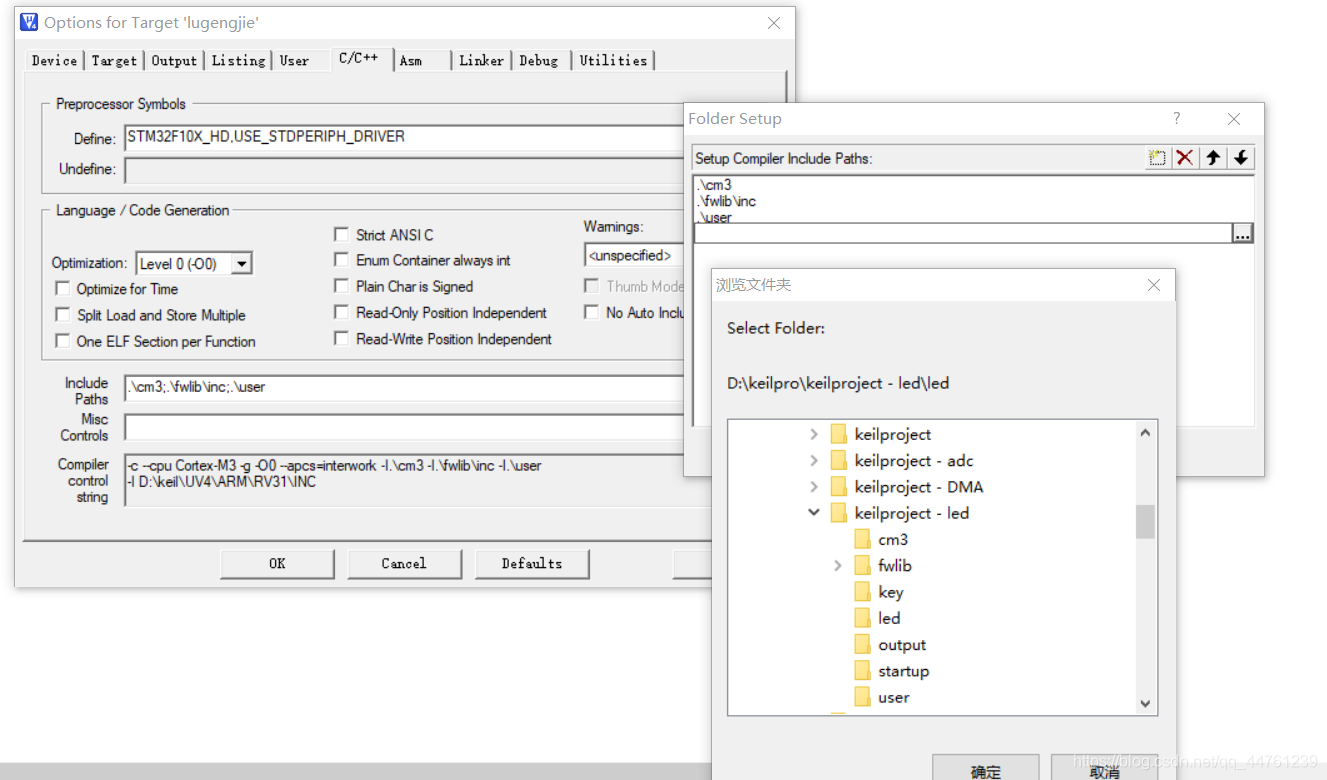Click the Defaults button
Screen dimensions: 1327x780
pyautogui.click(x=532, y=564)
